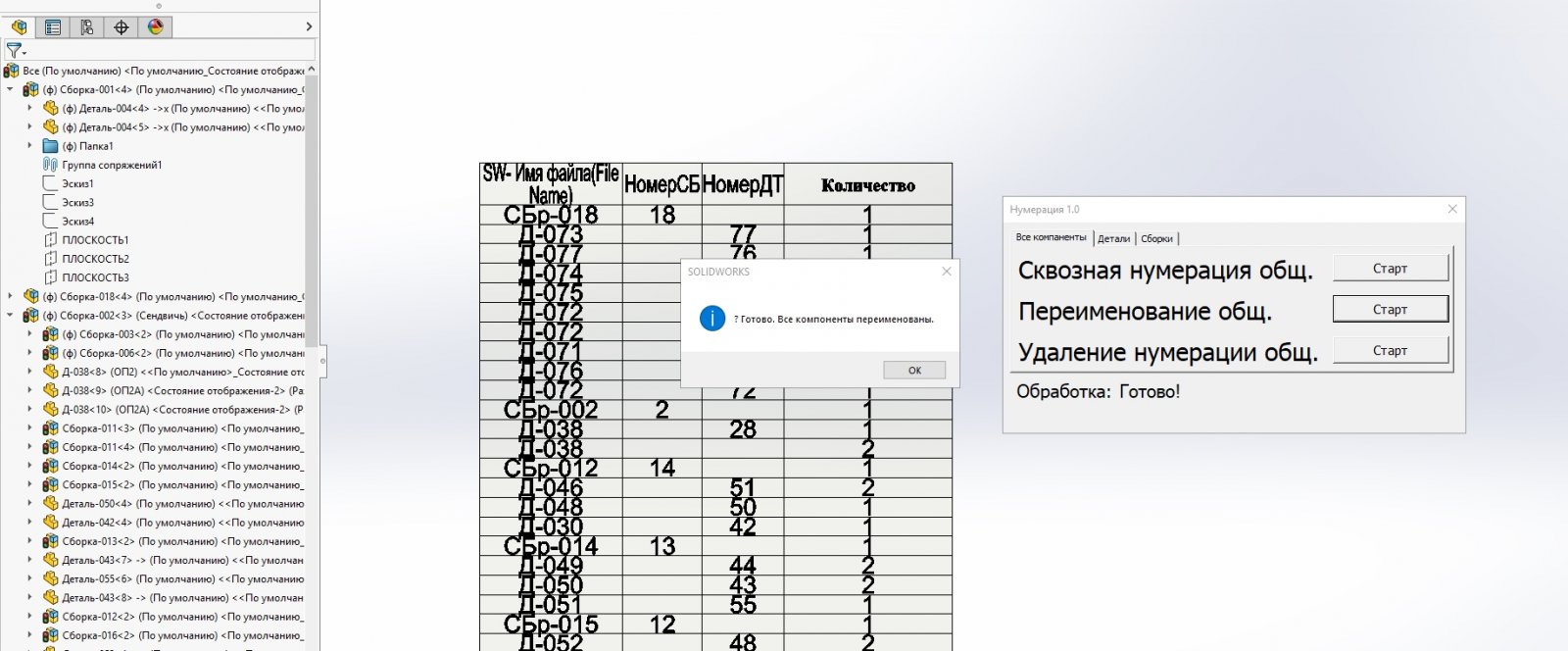Viewport: 1568px width, 651px height.
Task: Click the Группа сопряжений1 paperclip icon
Action: [x=51, y=165]
